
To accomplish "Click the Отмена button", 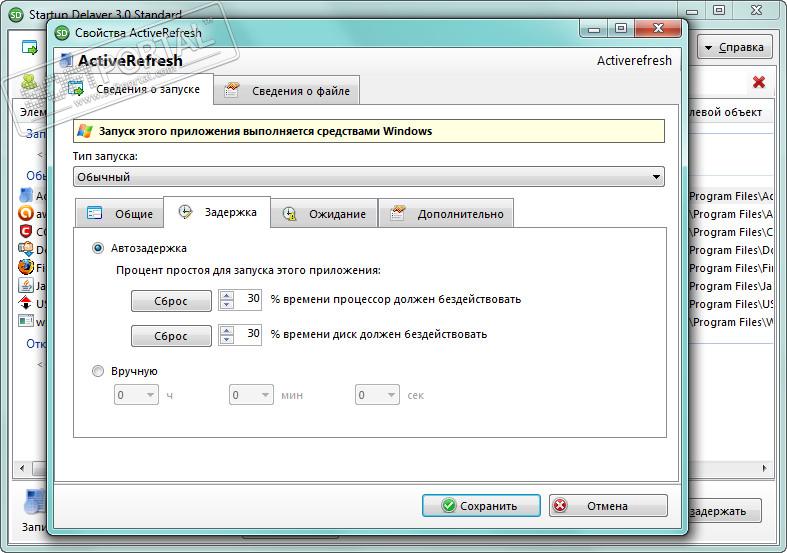I will click(x=608, y=505).
